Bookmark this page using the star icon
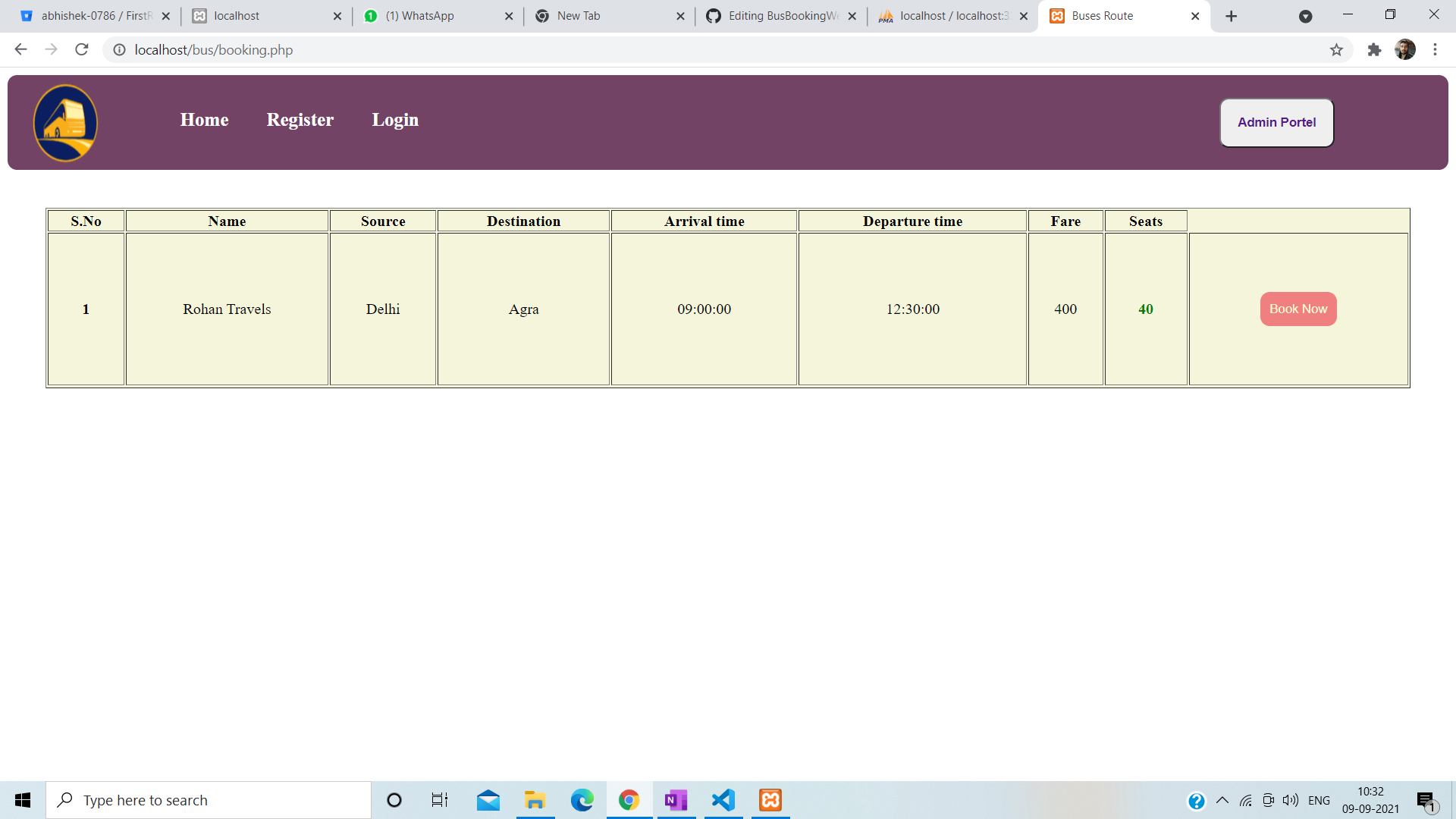The width and height of the screenshot is (1456, 819). 1337,50
